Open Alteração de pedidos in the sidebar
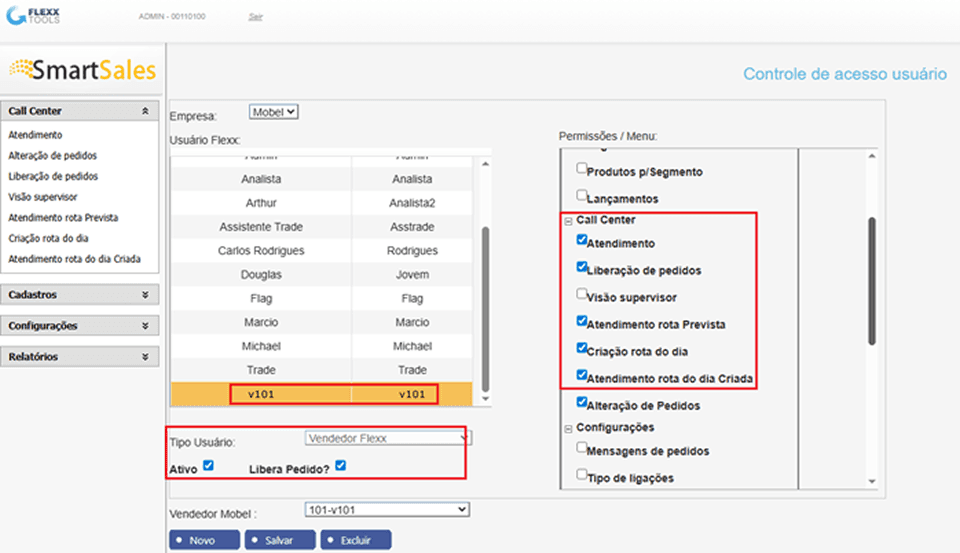Screen dimensions: 960x553 (52, 156)
